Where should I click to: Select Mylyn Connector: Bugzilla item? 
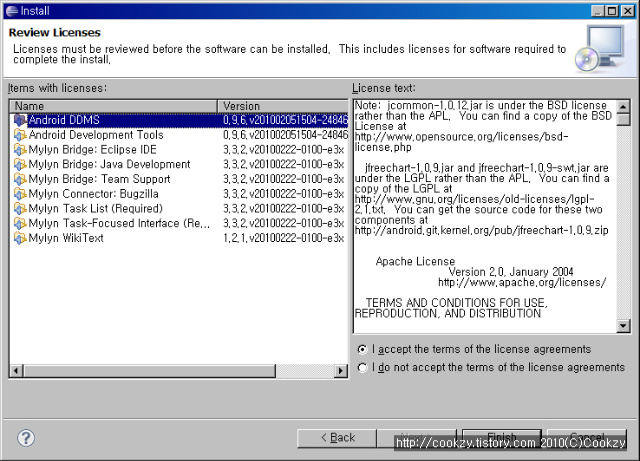(x=179, y=194)
